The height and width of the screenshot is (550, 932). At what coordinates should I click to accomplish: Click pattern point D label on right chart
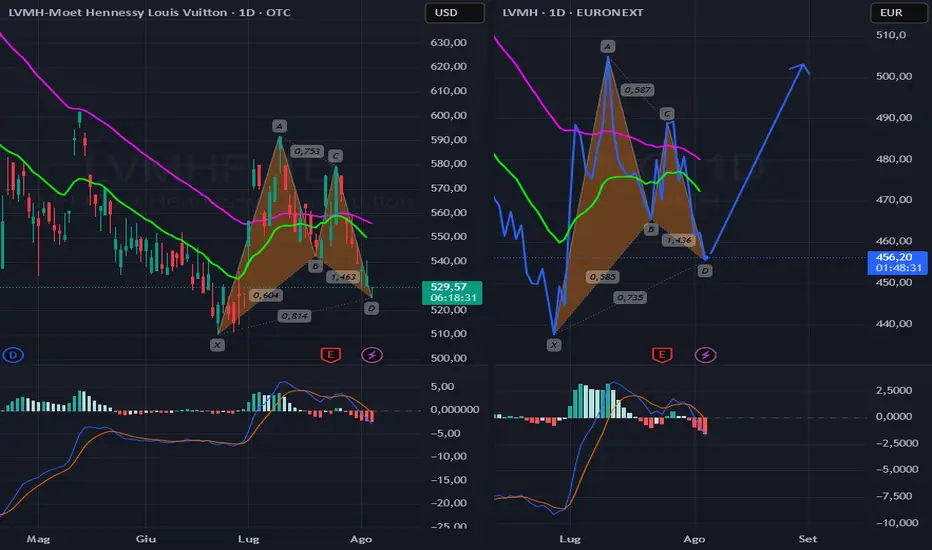(704, 271)
